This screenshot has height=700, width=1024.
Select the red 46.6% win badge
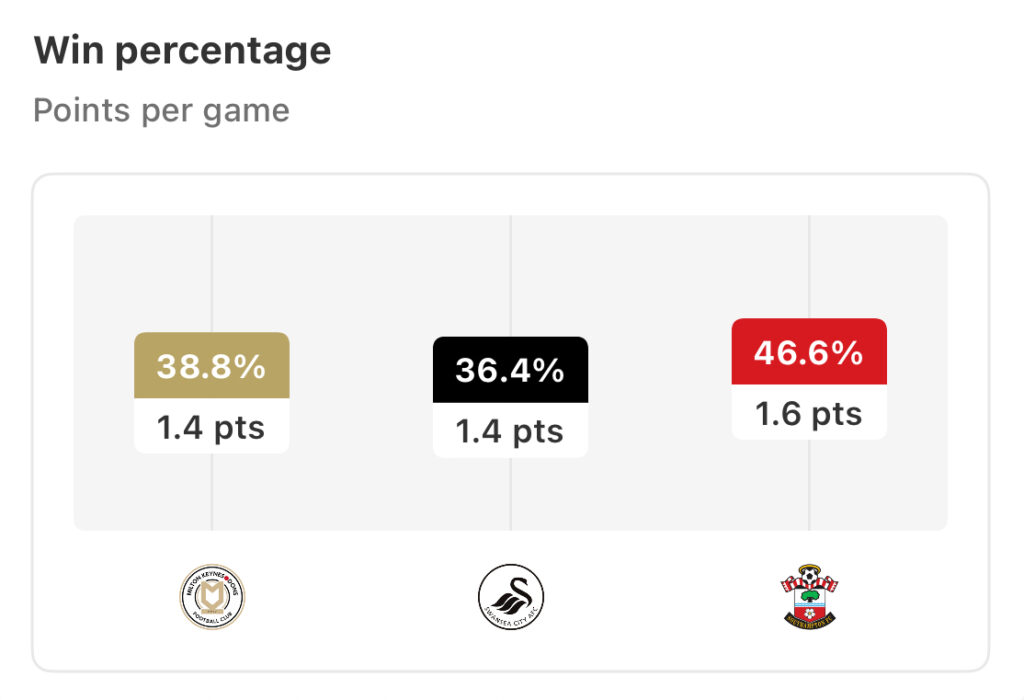click(809, 351)
